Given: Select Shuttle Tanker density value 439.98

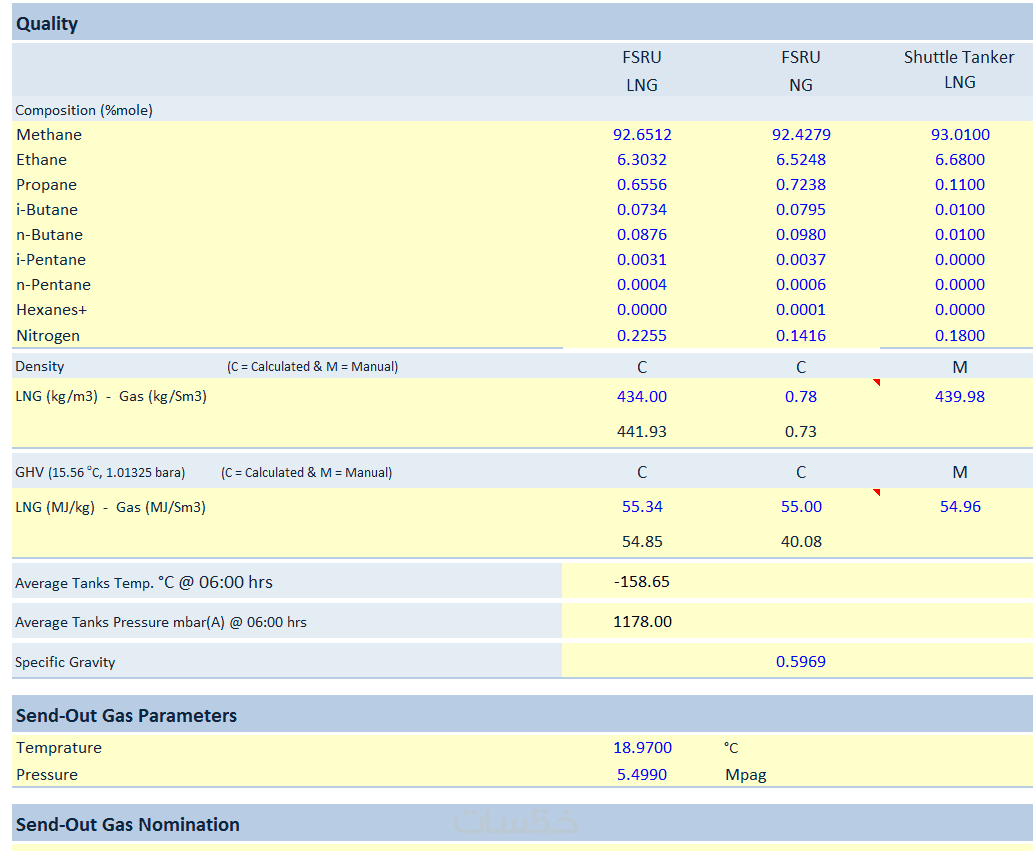Looking at the screenshot, I should point(960,397).
